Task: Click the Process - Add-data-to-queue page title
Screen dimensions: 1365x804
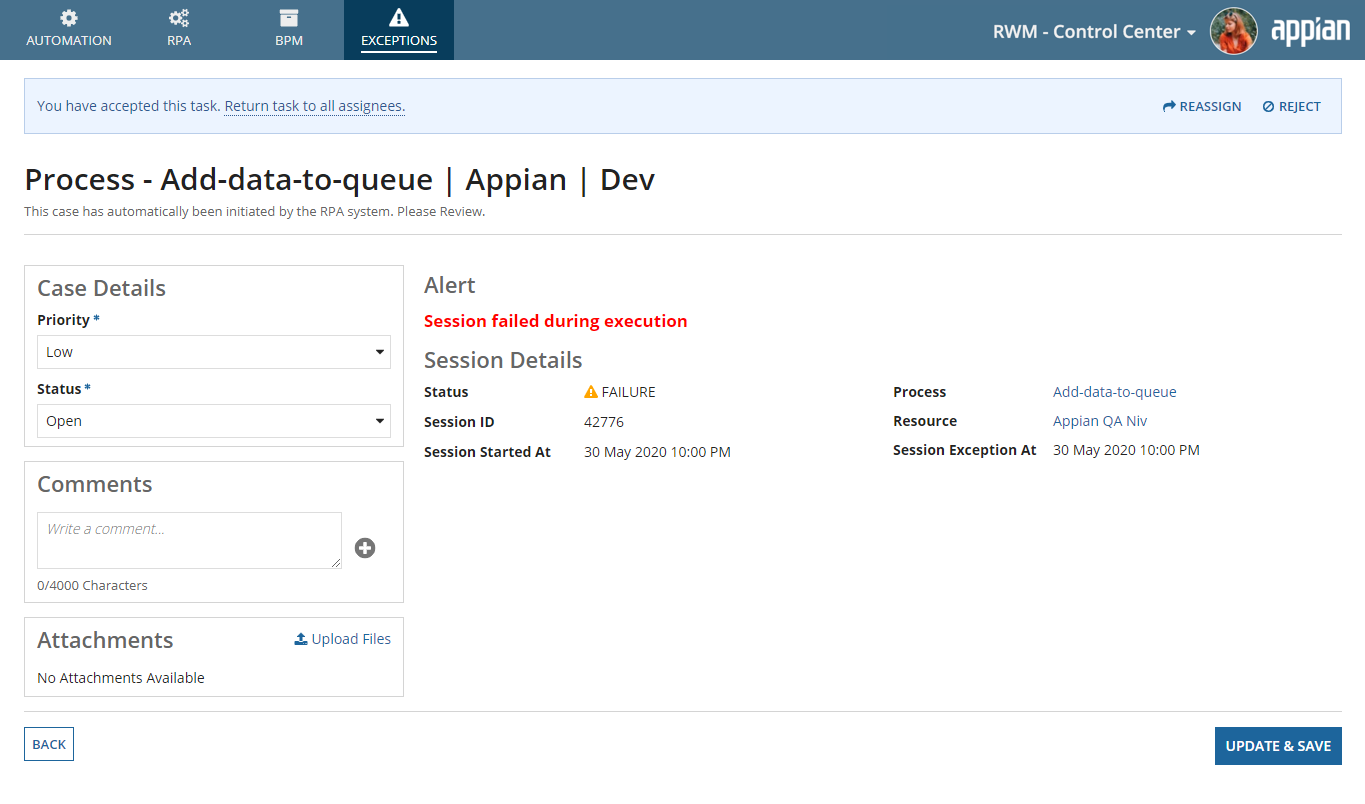Action: (340, 180)
